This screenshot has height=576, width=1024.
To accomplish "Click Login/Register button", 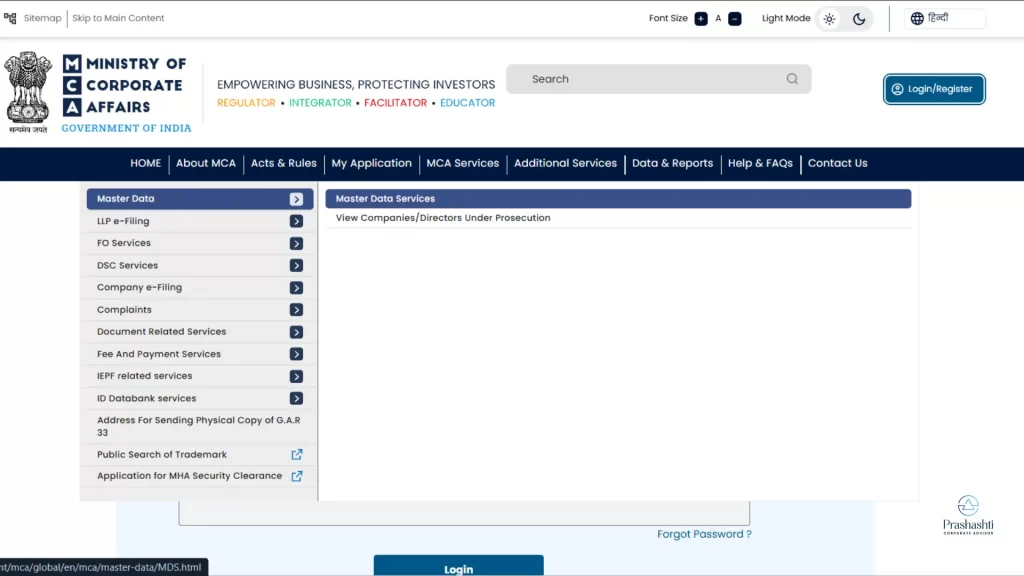I will coord(935,89).
